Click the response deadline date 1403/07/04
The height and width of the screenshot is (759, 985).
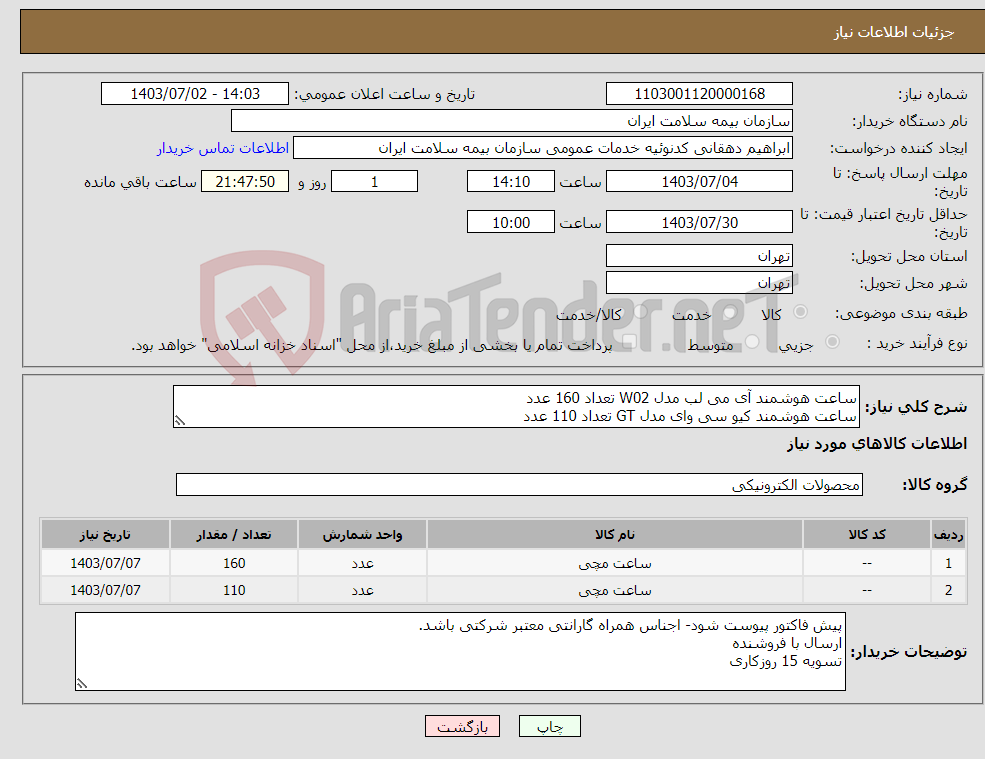click(x=699, y=182)
